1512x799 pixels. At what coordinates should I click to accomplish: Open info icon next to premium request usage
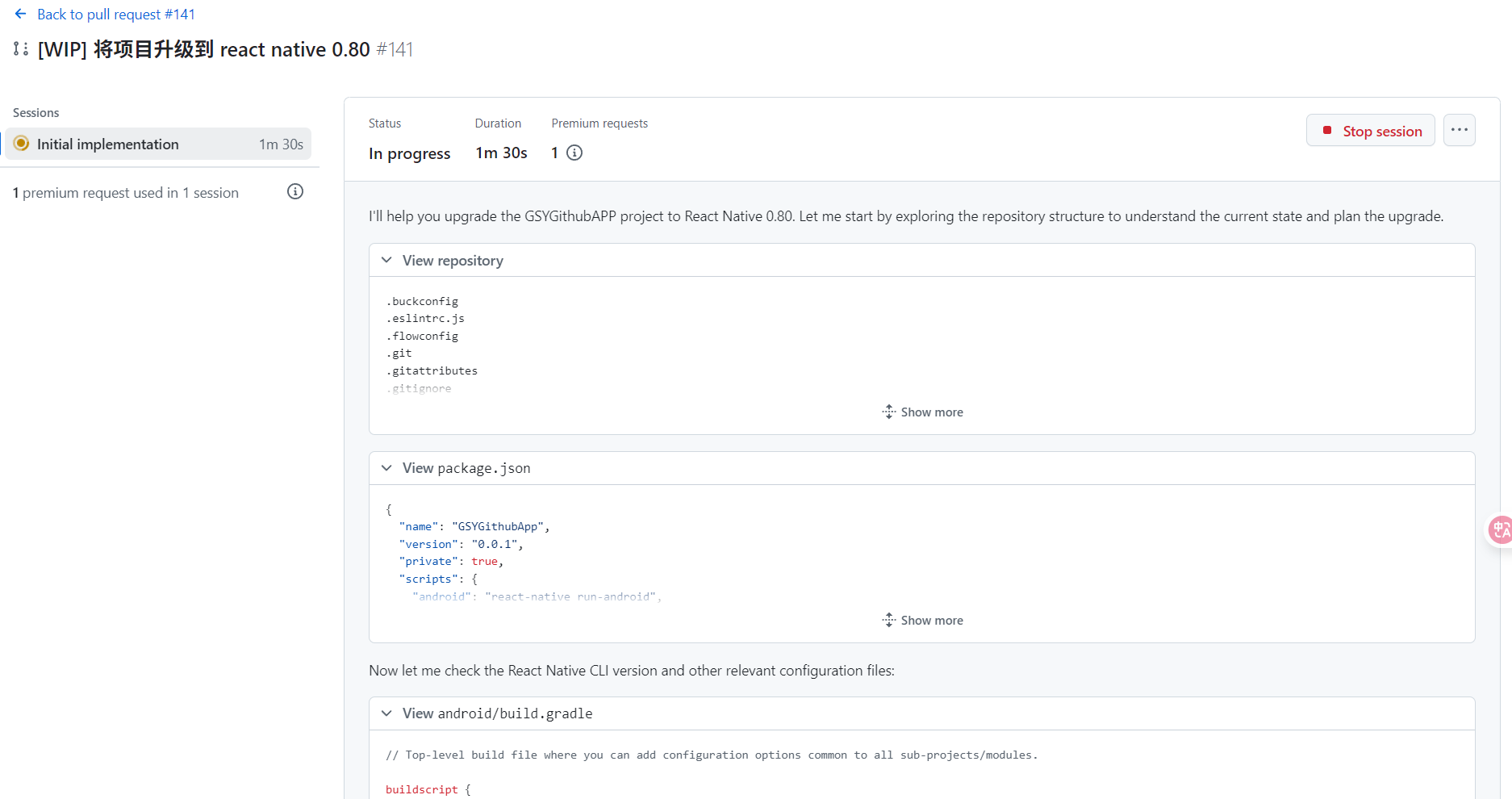point(295,191)
